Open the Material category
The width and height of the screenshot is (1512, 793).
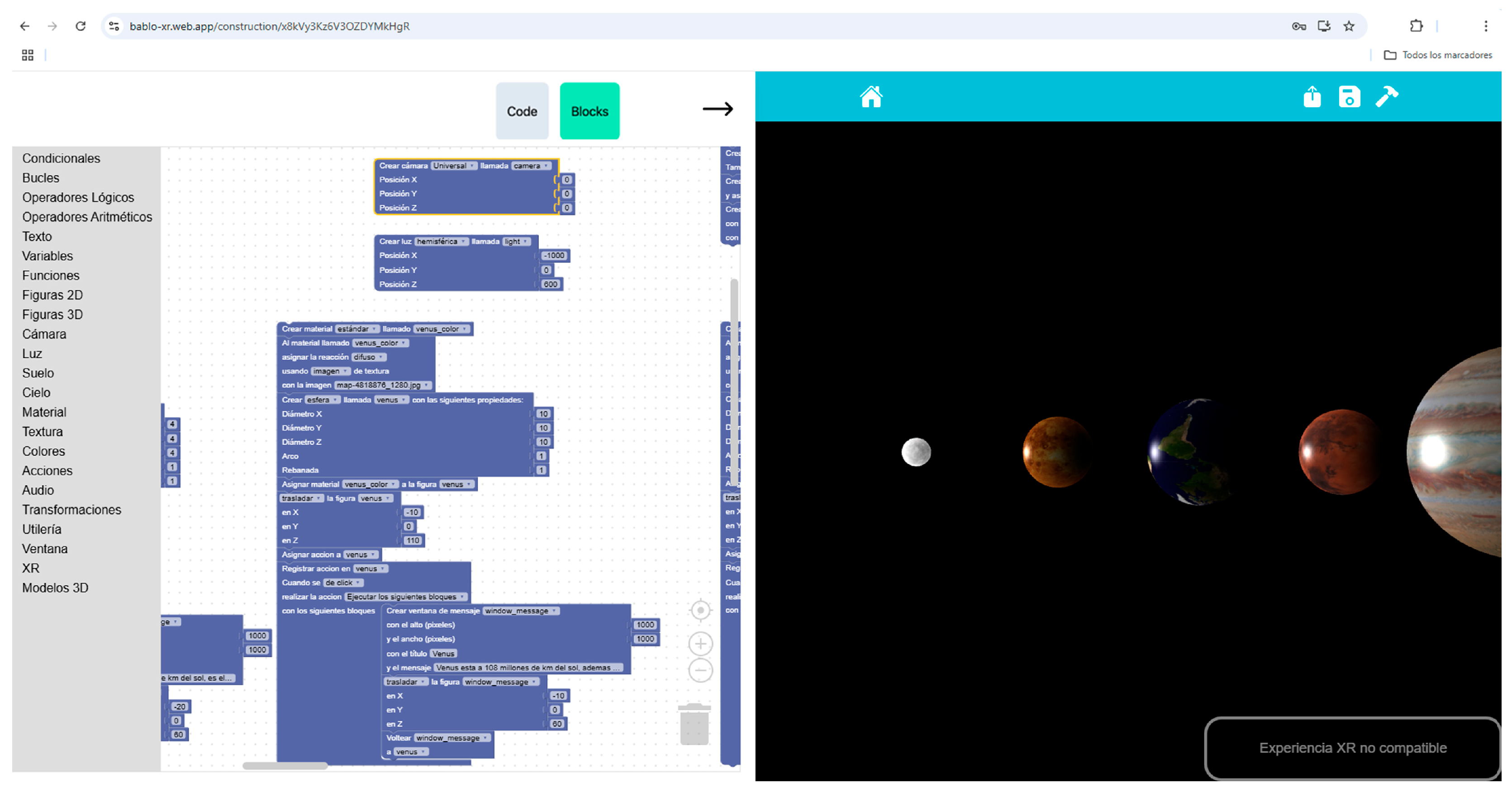pos(44,412)
